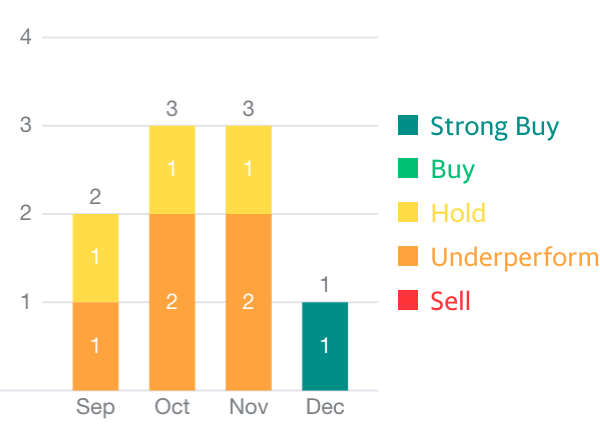The width and height of the screenshot is (600, 432).
Task: Select the Hold legend label
Action: pos(458,212)
